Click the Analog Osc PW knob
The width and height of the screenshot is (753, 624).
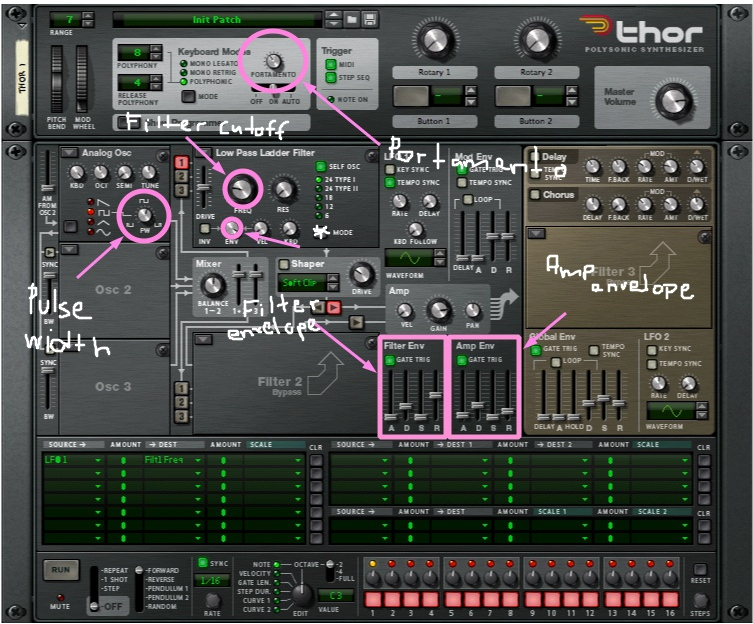tap(143, 214)
